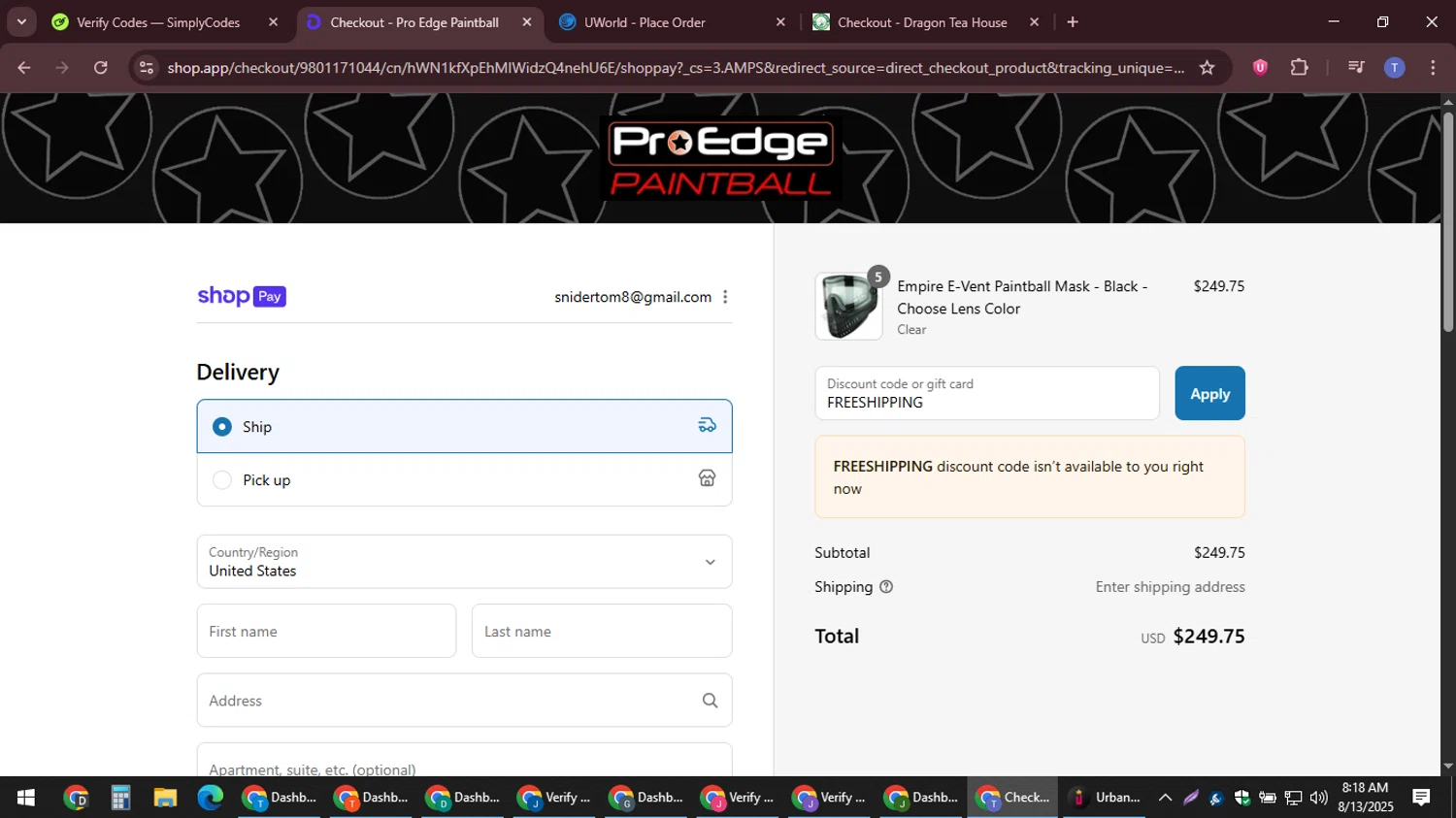Click the address search magnifier icon

coord(710,701)
